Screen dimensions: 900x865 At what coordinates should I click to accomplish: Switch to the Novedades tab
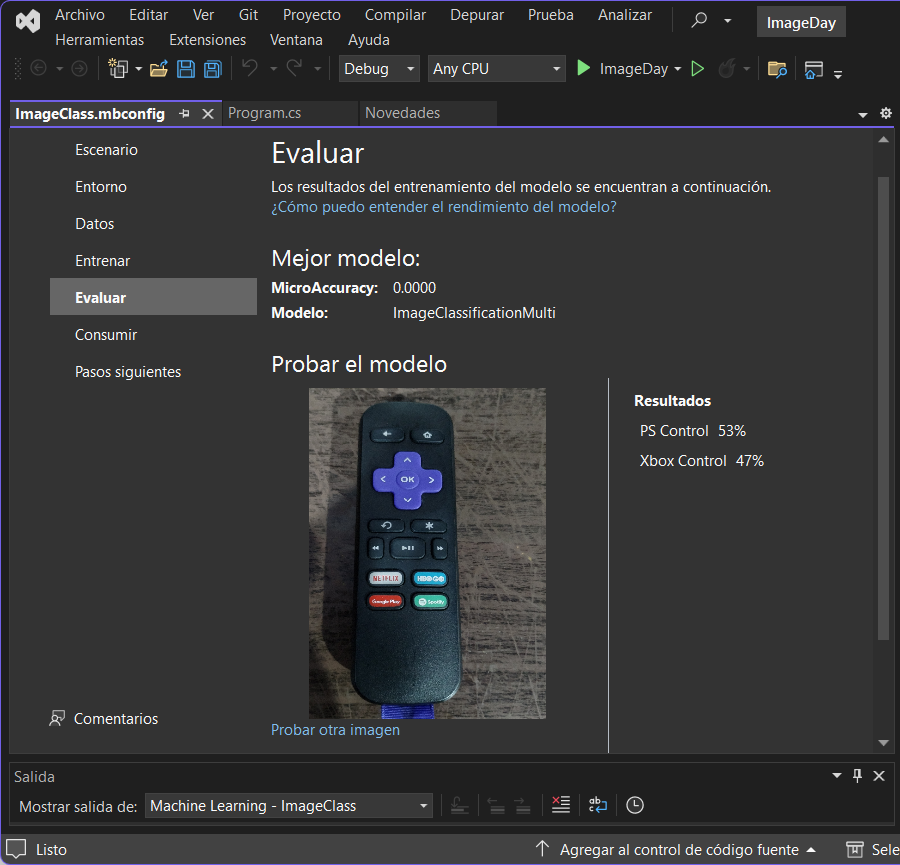pos(428,113)
